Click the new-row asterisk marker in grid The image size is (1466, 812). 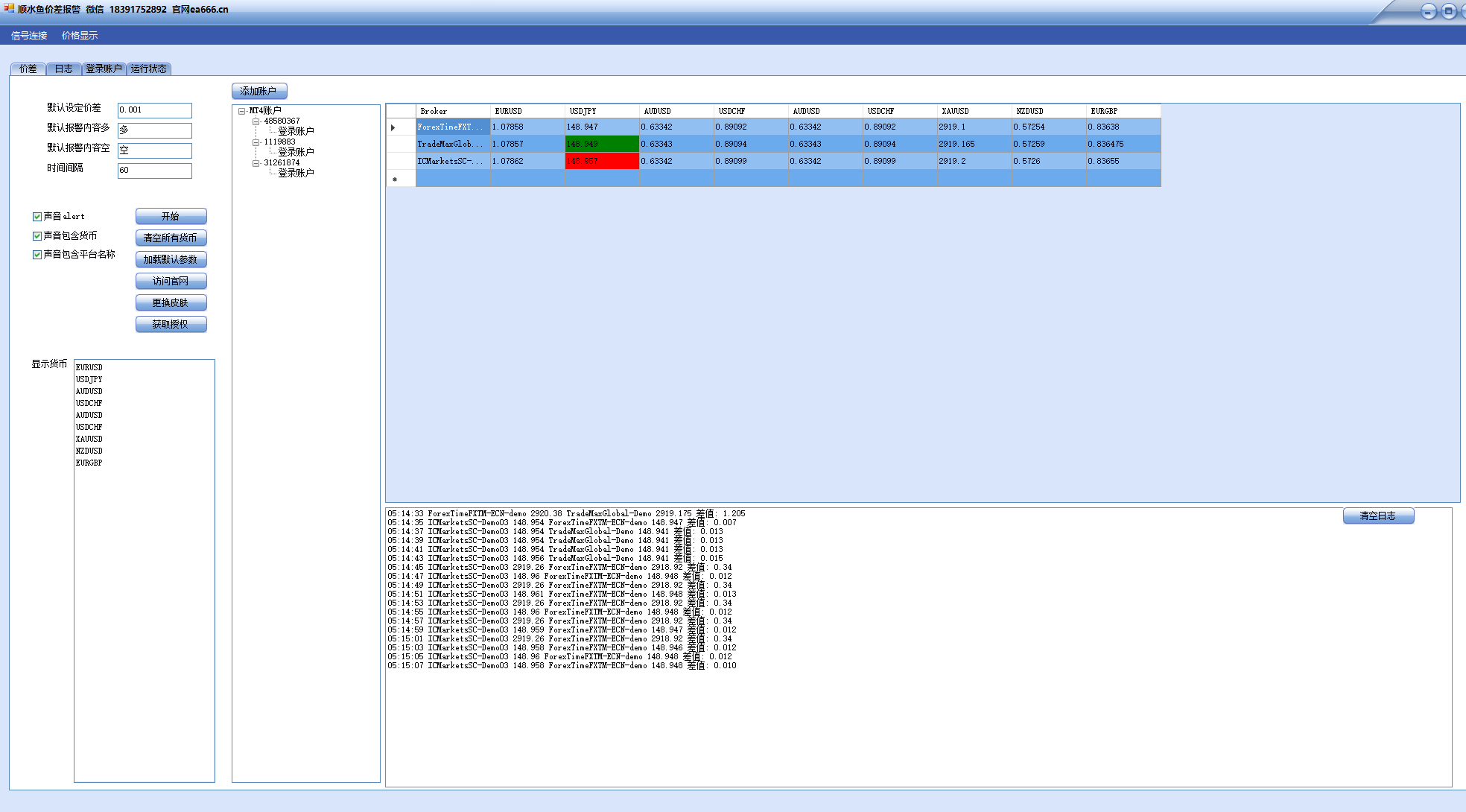(394, 179)
